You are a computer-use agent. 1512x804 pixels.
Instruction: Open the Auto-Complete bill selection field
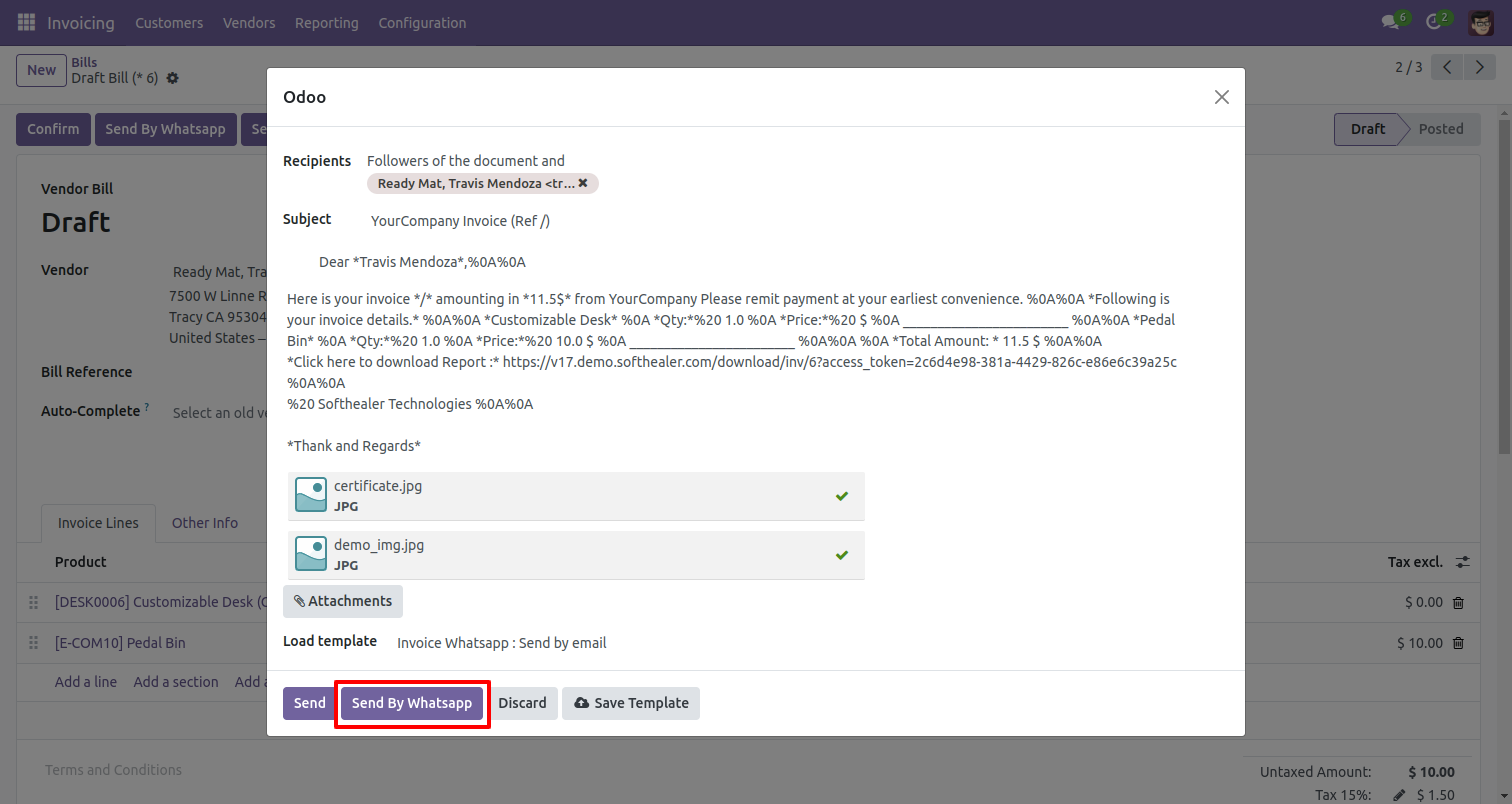[218, 412]
